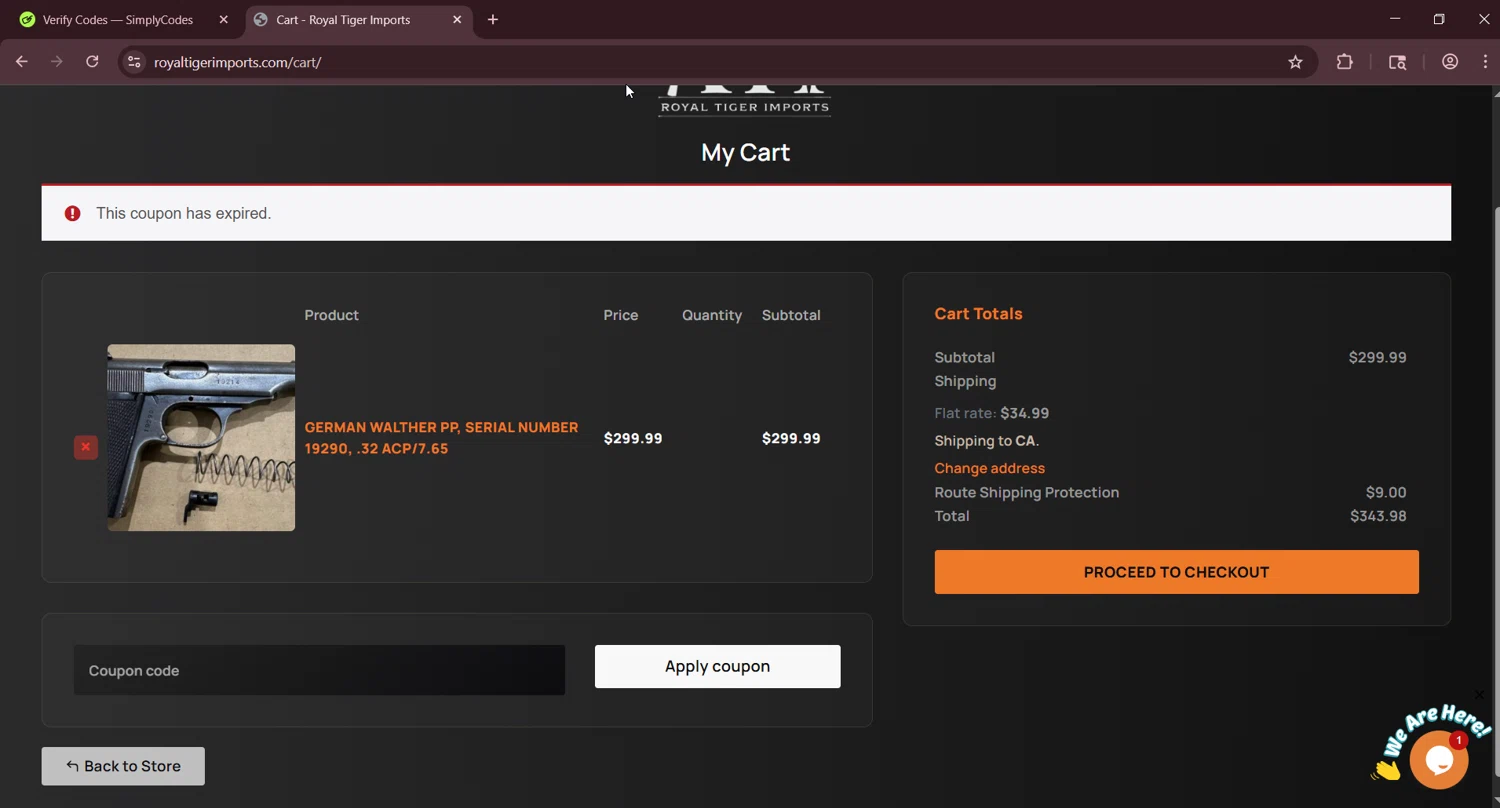Bookmark this page with the star icon
Image resolution: width=1500 pixels, height=808 pixels.
pos(1295,62)
